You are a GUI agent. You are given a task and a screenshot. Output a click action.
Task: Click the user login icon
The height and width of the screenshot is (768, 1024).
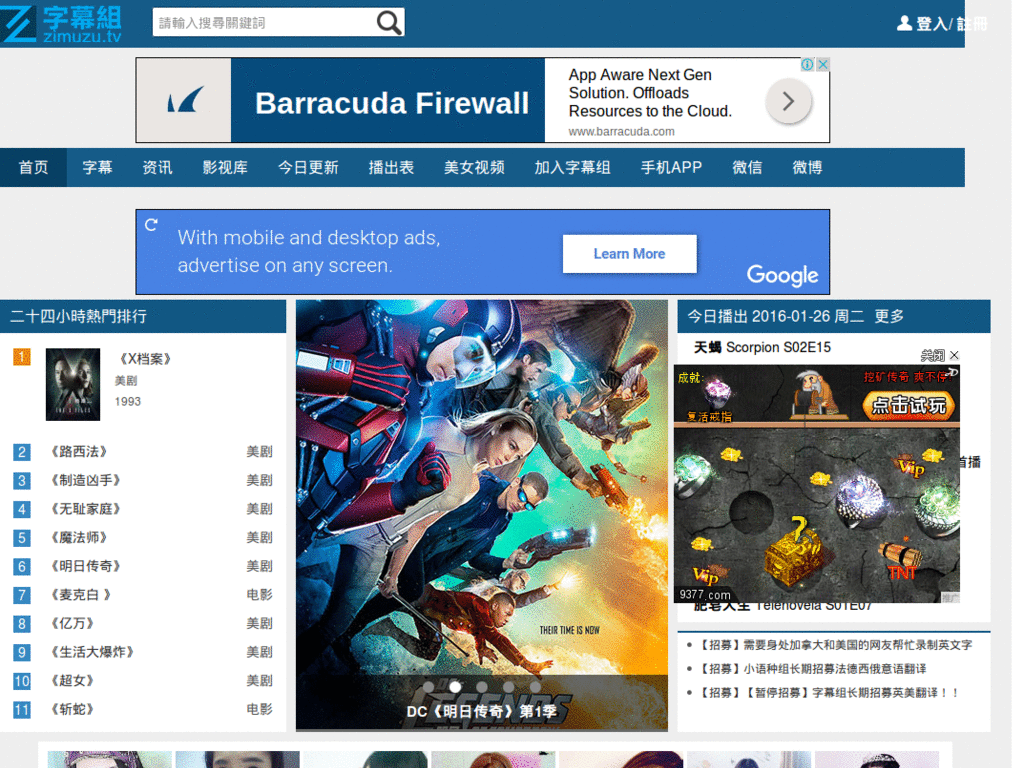pyautogui.click(x=904, y=24)
